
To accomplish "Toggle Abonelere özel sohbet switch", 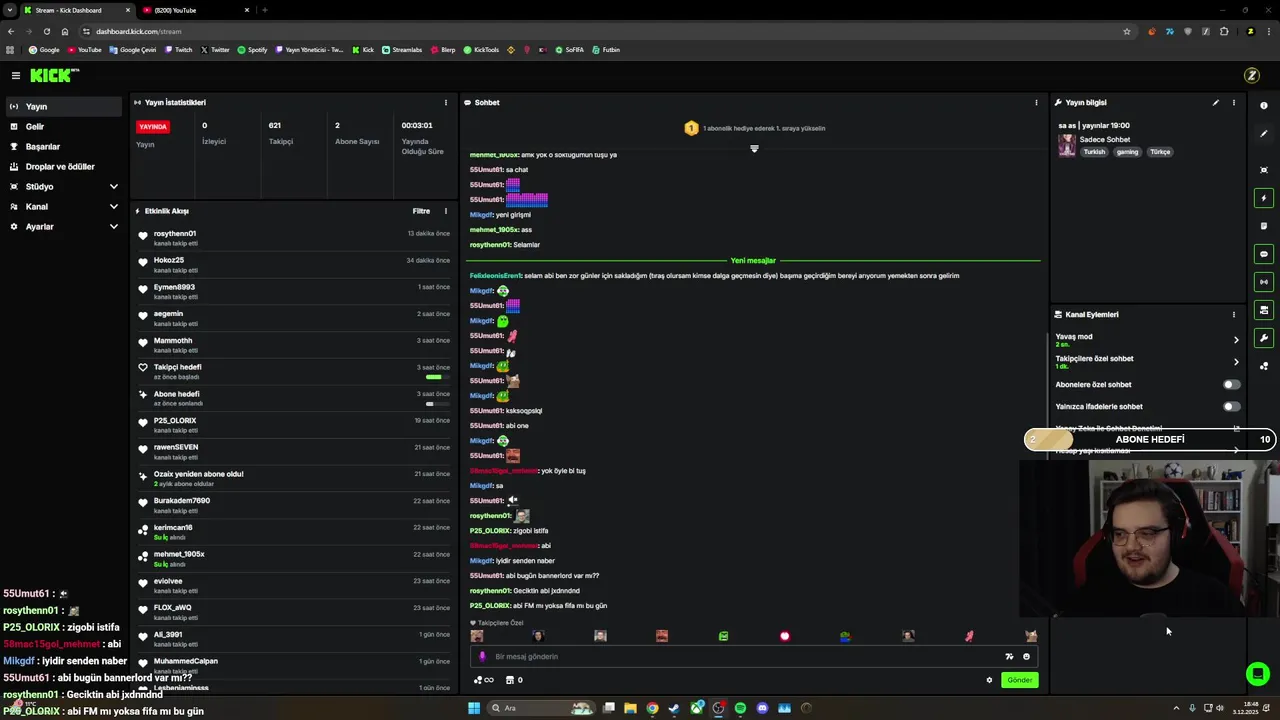I will (x=1232, y=384).
